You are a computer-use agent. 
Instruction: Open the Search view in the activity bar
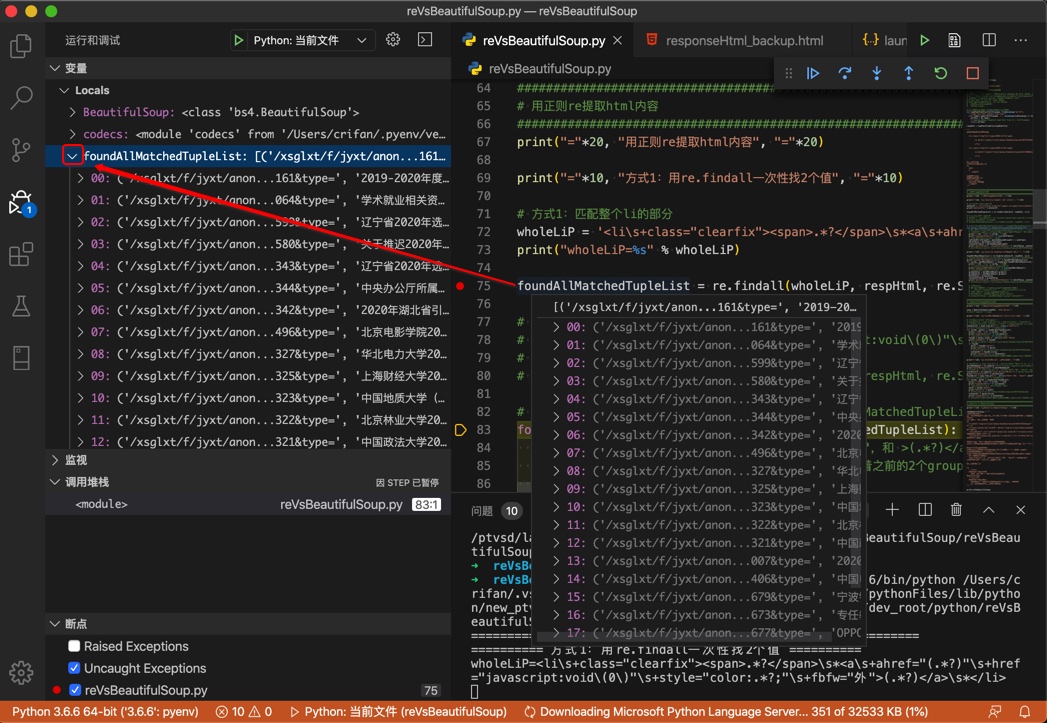tap(21, 97)
